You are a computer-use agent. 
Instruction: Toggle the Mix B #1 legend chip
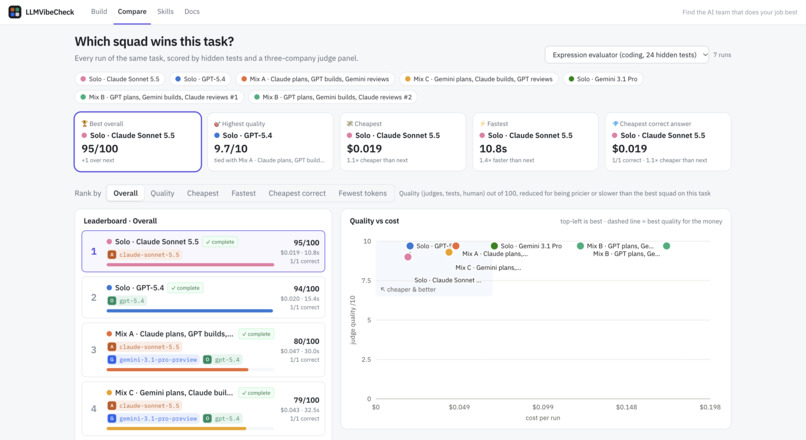click(x=159, y=97)
